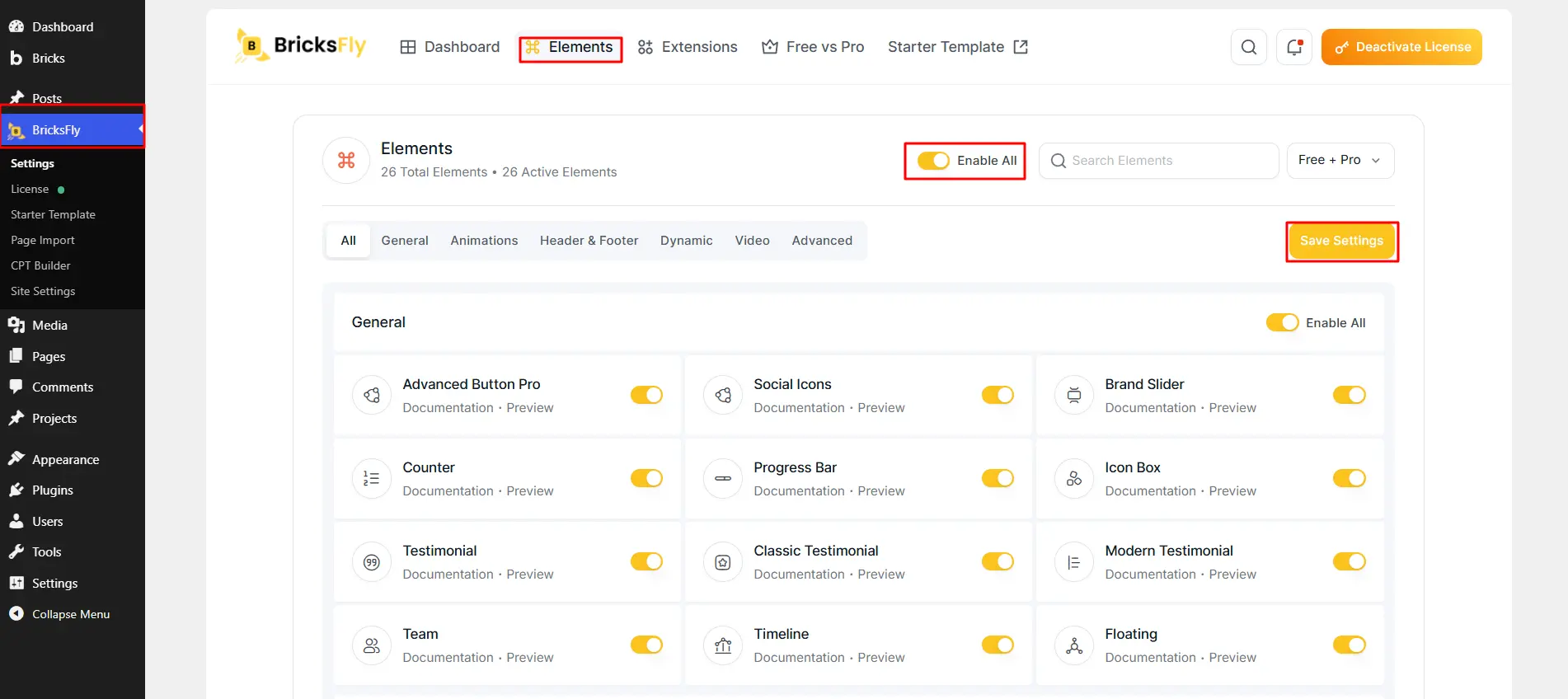Switch to the Video tab

coord(752,241)
